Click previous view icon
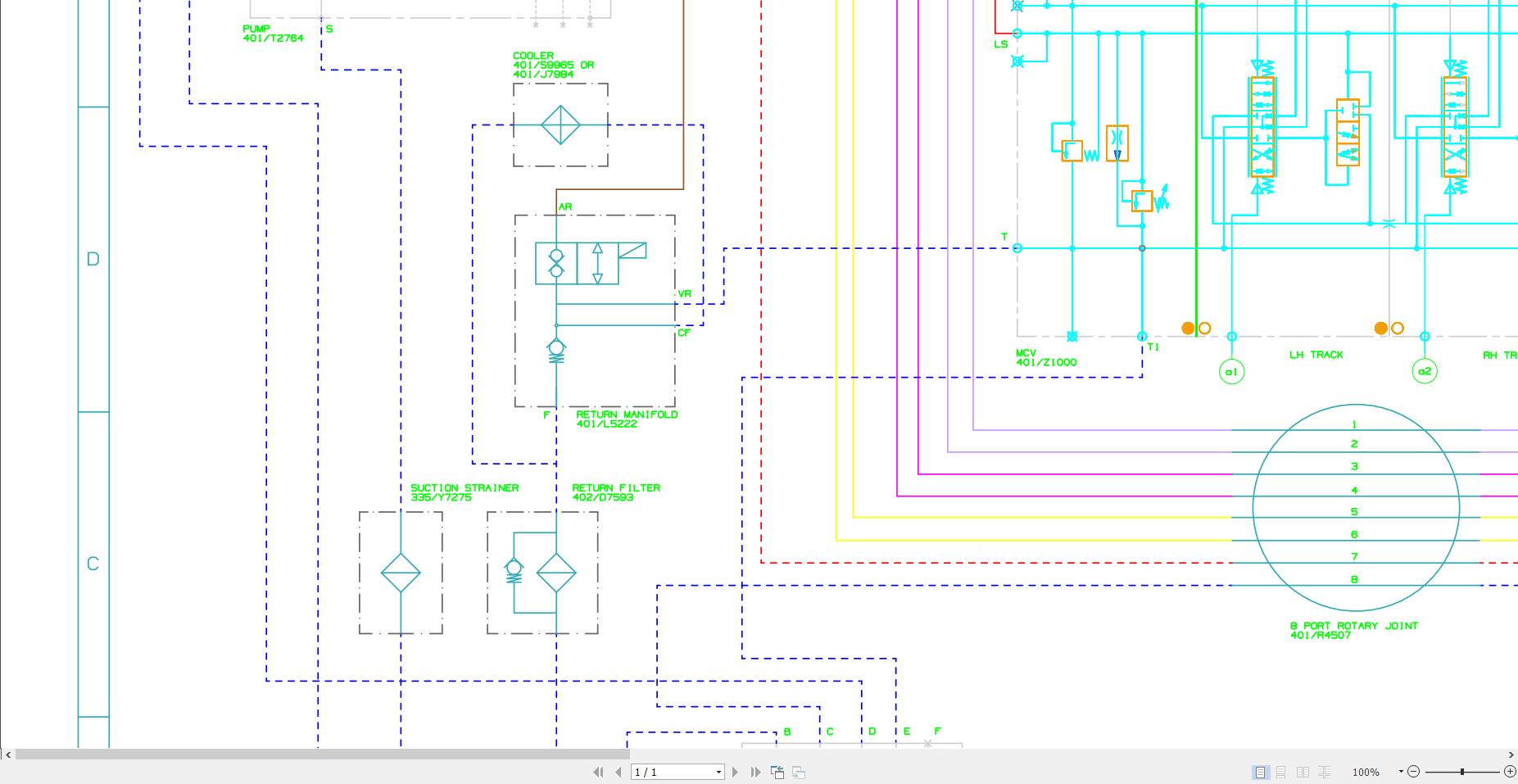This screenshot has height=784, width=1518. (777, 772)
